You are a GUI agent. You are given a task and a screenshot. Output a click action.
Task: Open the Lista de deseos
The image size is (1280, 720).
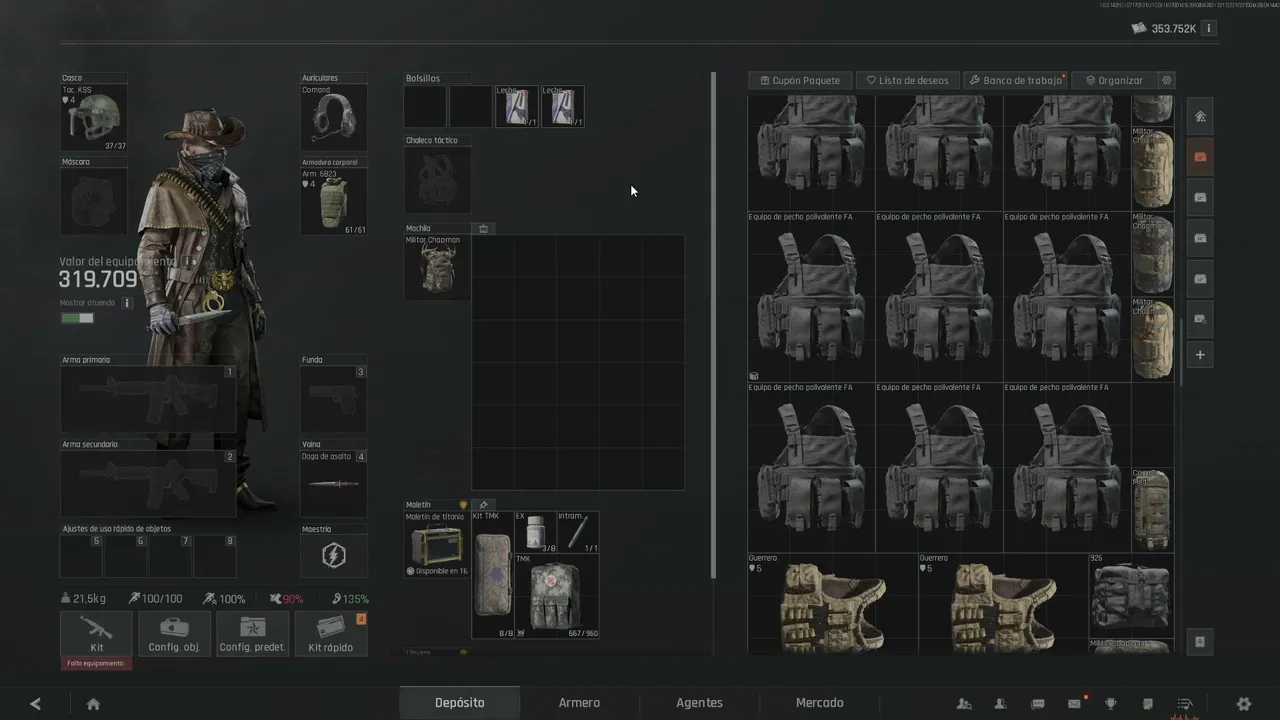pyautogui.click(x=907, y=80)
